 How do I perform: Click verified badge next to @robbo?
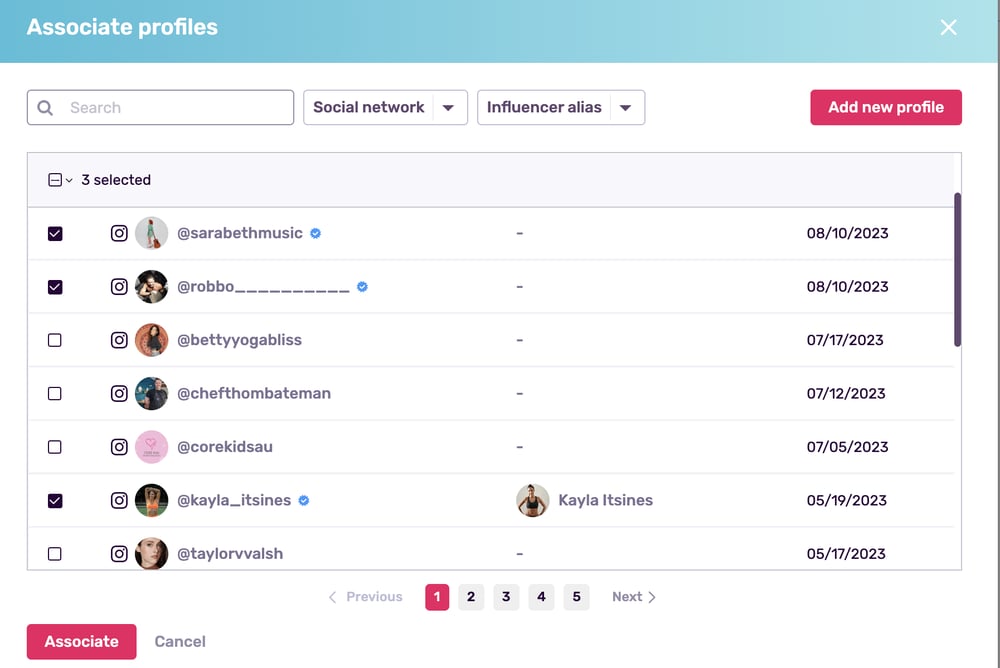point(362,287)
